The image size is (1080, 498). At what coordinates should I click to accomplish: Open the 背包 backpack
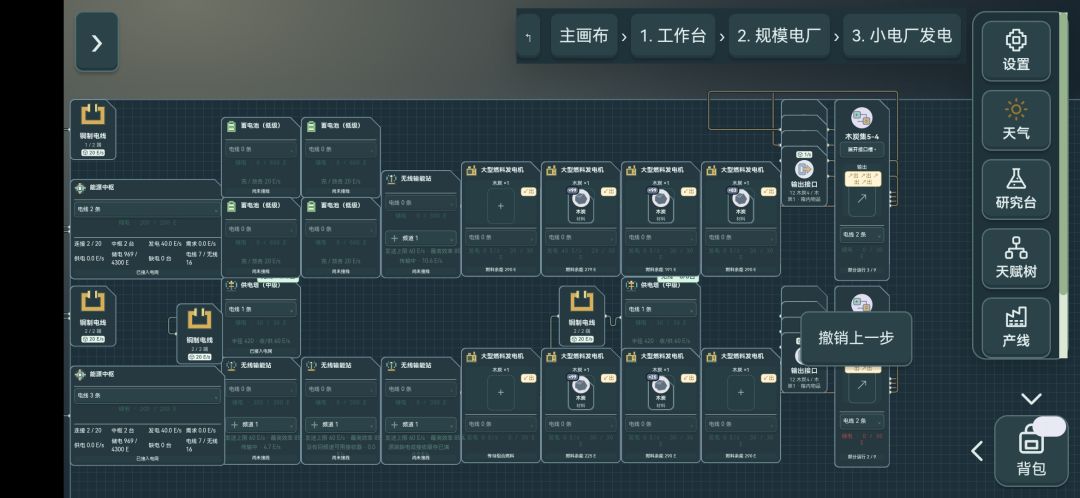pos(1030,451)
